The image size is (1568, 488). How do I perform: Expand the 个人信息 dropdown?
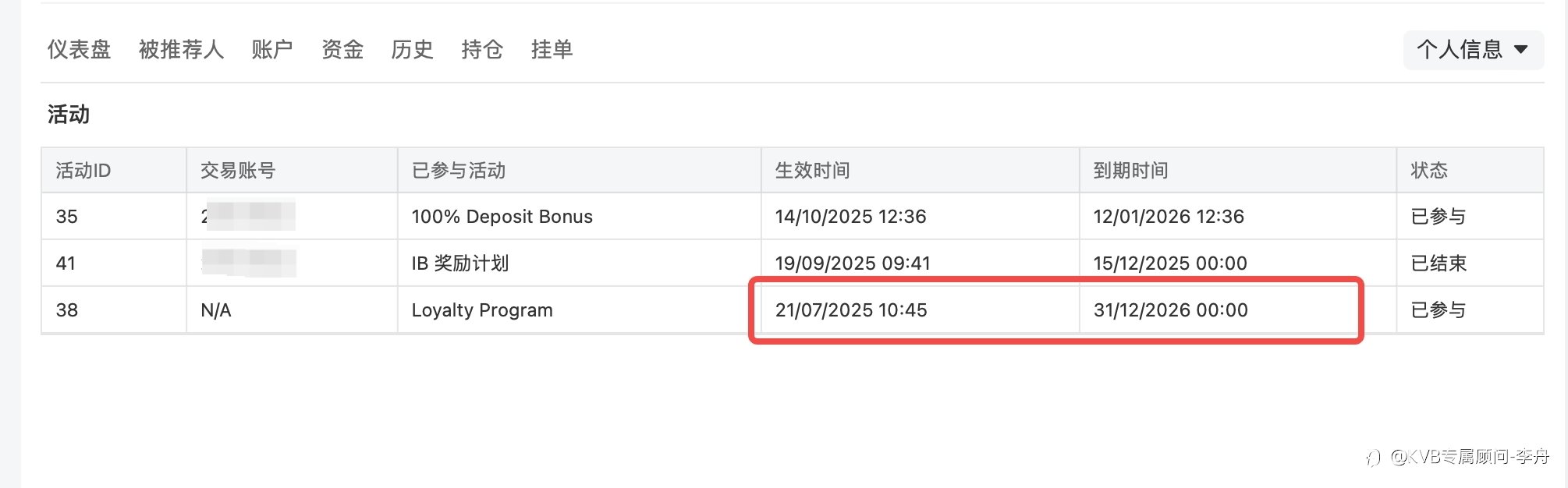click(x=1460, y=50)
